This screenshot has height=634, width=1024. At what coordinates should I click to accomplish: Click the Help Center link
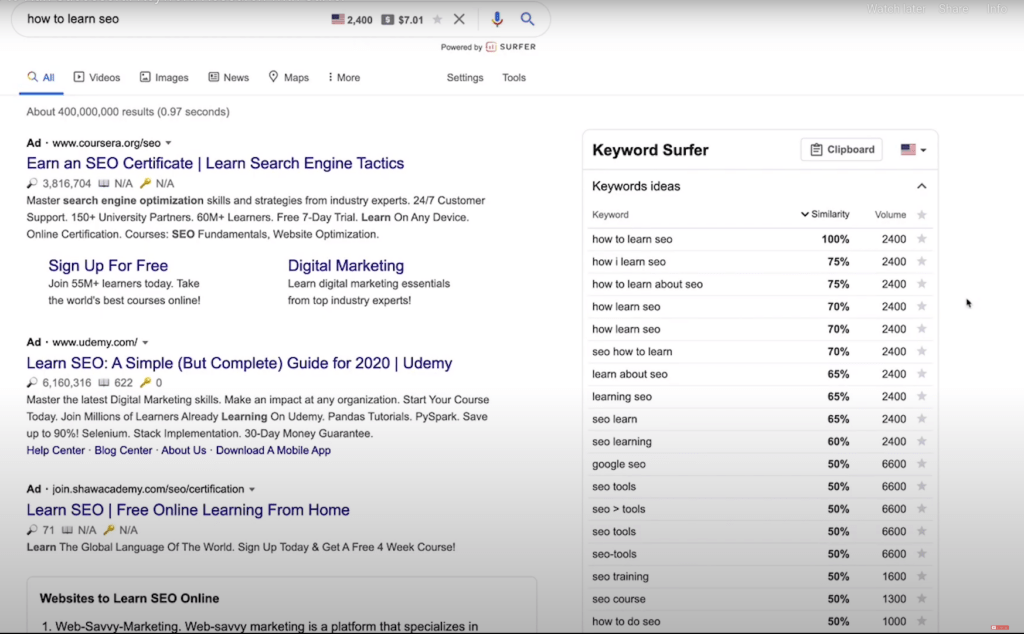tap(56, 451)
